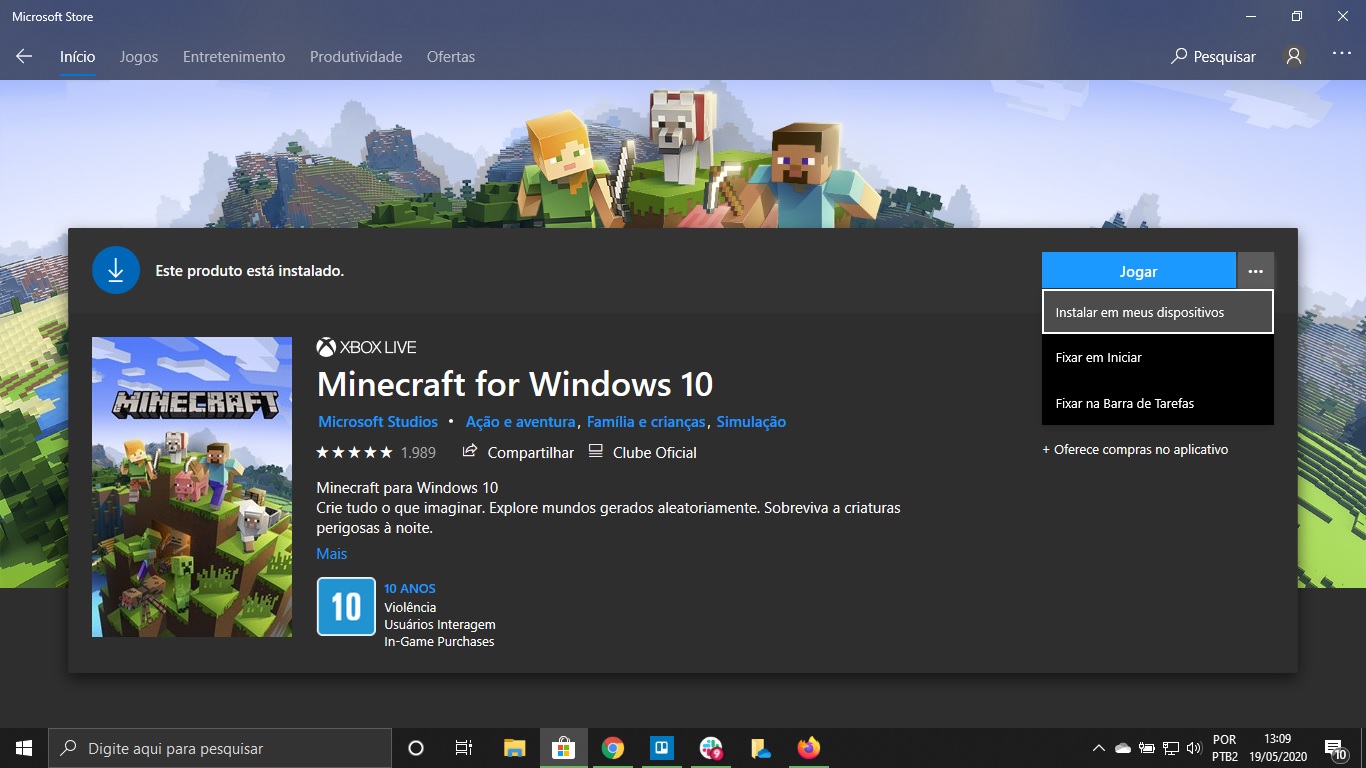Open Cortana from the taskbar
Viewport: 1366px width, 768px height.
pos(416,748)
